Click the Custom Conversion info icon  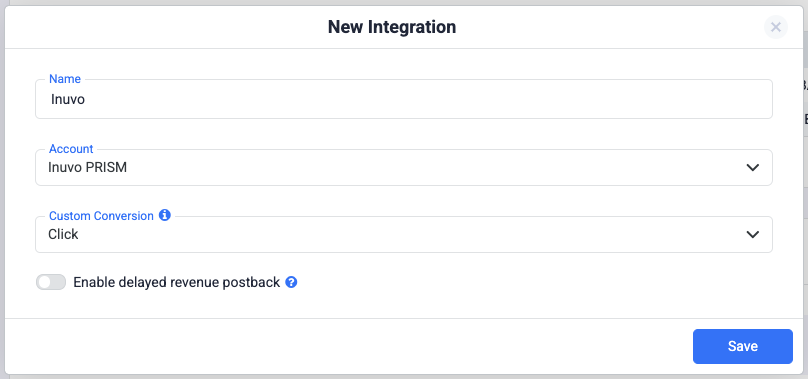[x=164, y=215]
